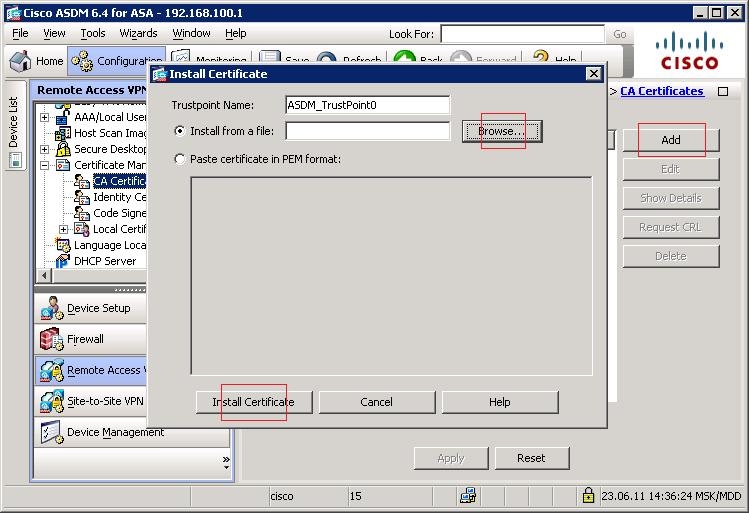
Task: Click Help button in the dialog
Action: (500, 402)
